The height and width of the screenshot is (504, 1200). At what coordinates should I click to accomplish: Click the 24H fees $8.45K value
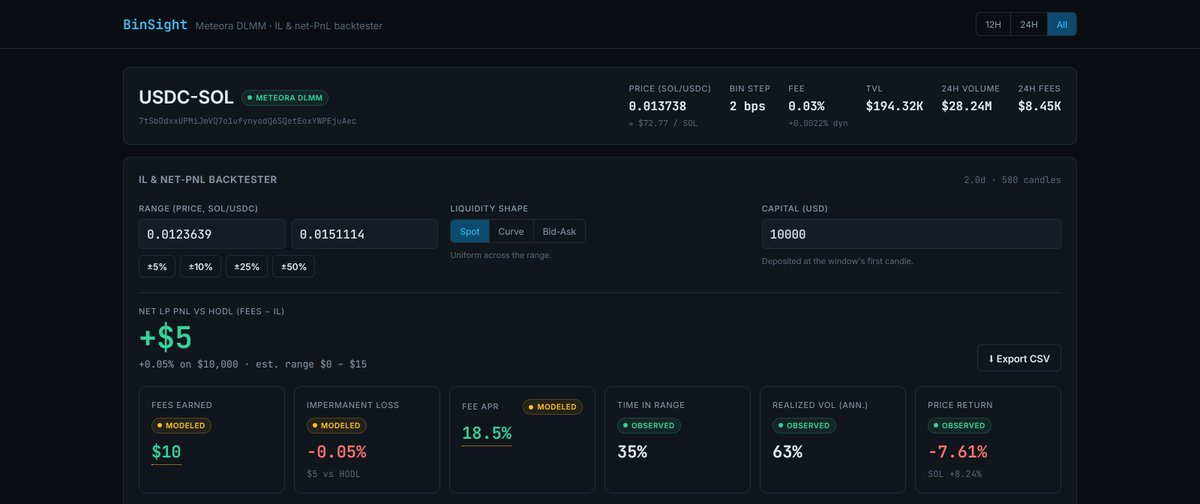point(1039,106)
